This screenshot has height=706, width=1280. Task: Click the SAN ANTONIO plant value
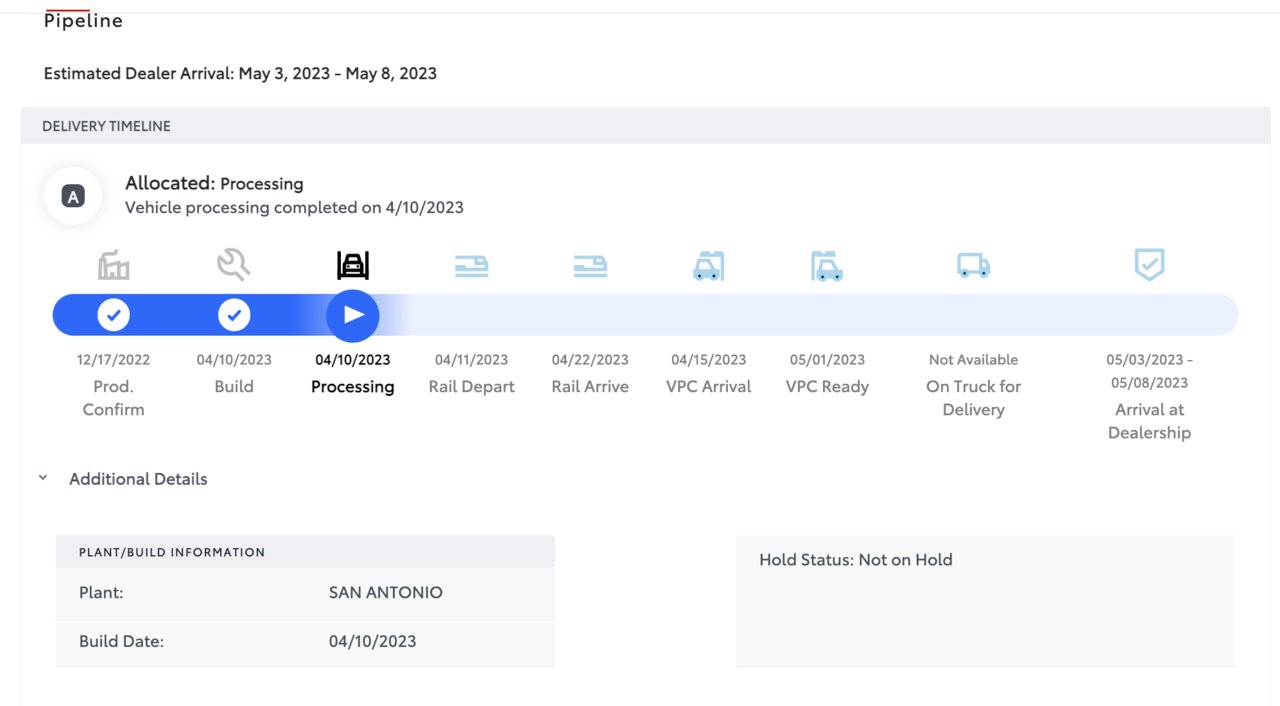click(386, 593)
